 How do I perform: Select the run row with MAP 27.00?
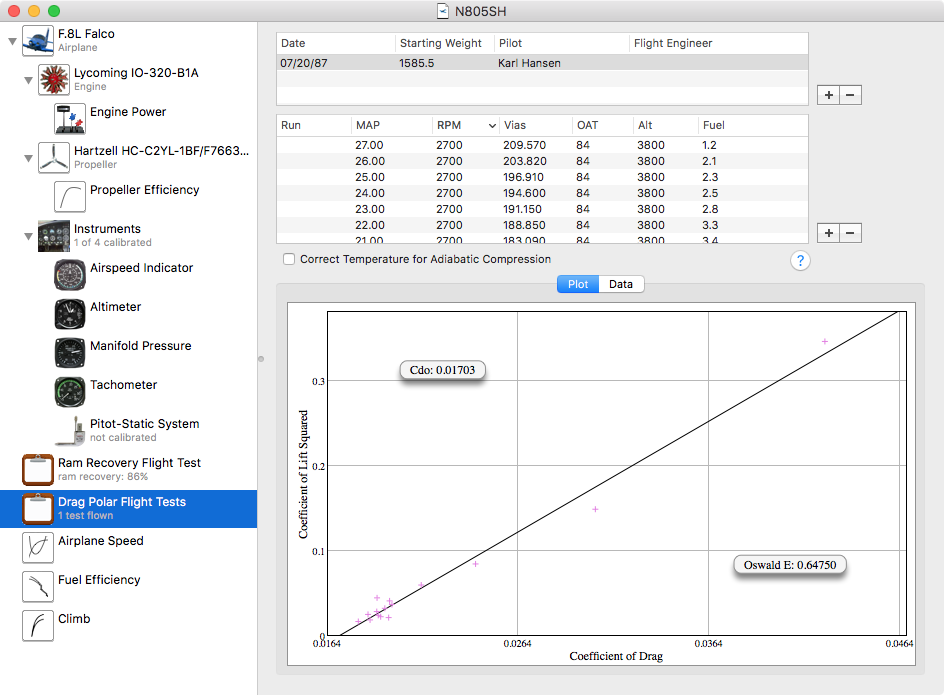(542, 145)
